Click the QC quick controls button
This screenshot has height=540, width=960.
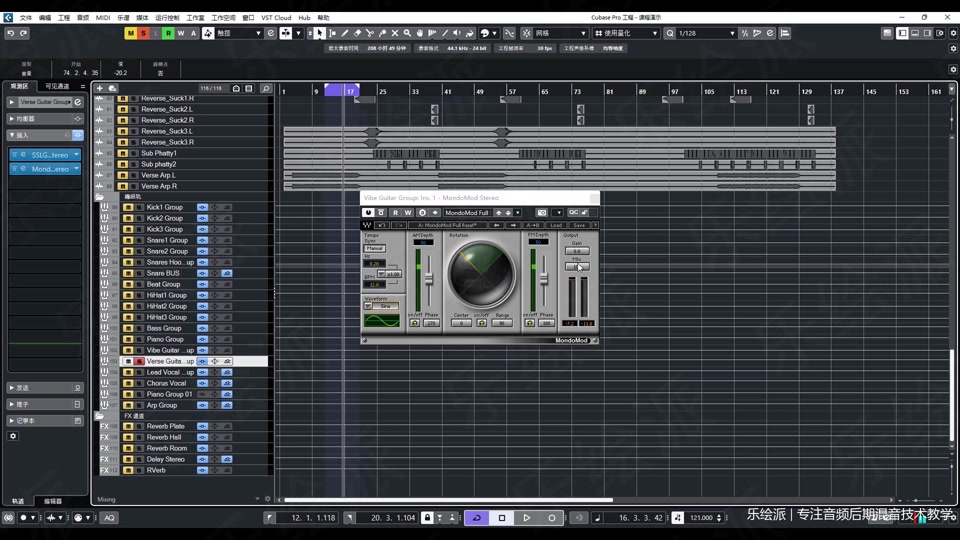point(574,212)
